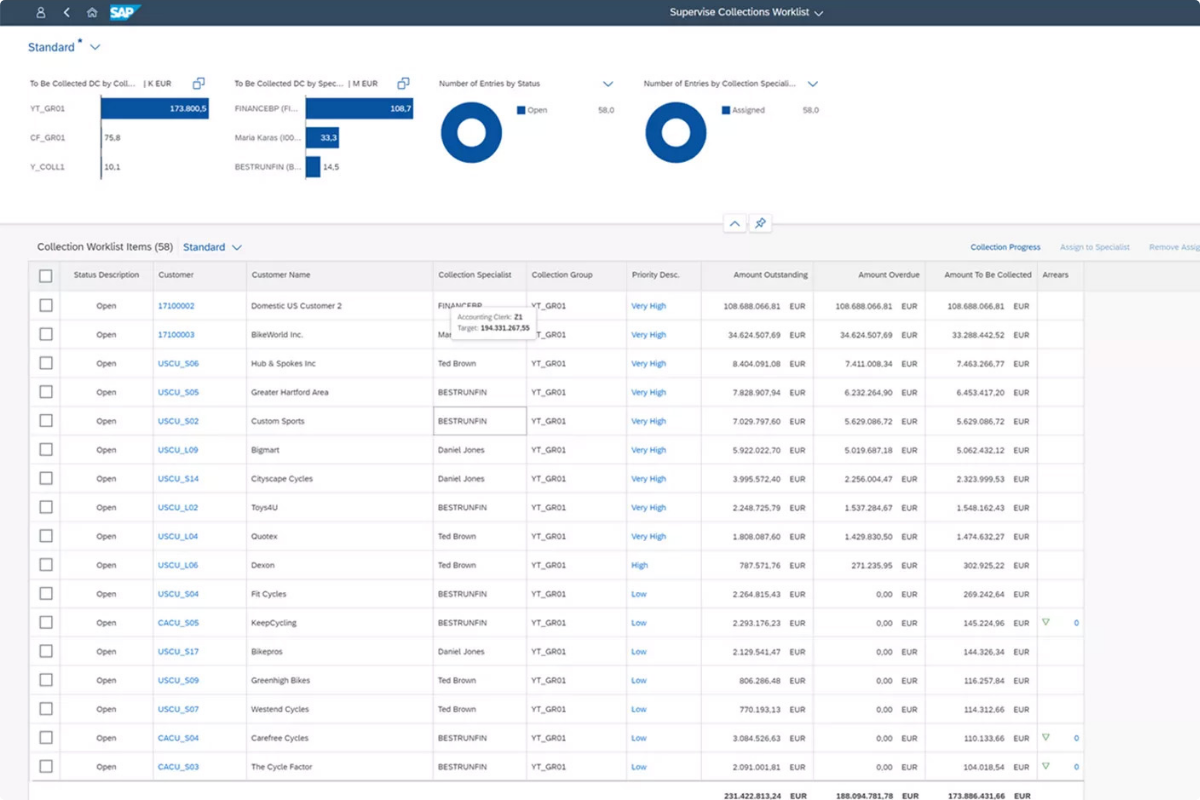Check the Bigmart row checkbox
Image resolution: width=1200 pixels, height=800 pixels.
[46, 450]
